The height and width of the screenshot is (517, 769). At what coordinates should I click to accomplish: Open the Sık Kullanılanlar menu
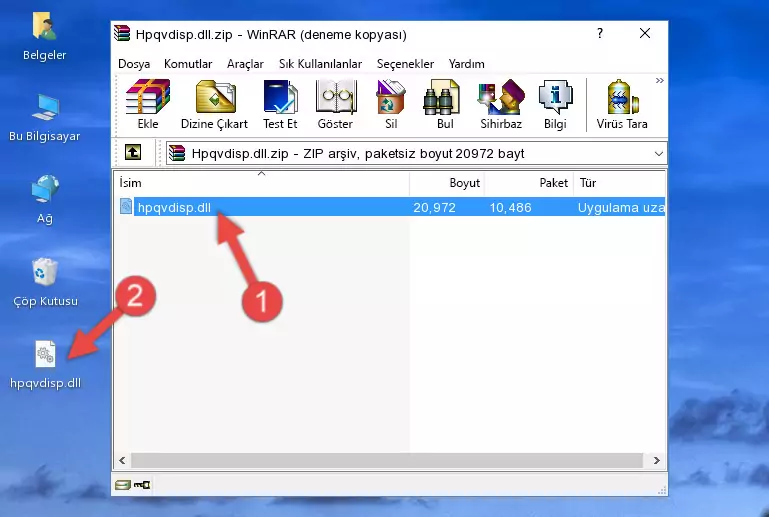pyautogui.click(x=320, y=64)
